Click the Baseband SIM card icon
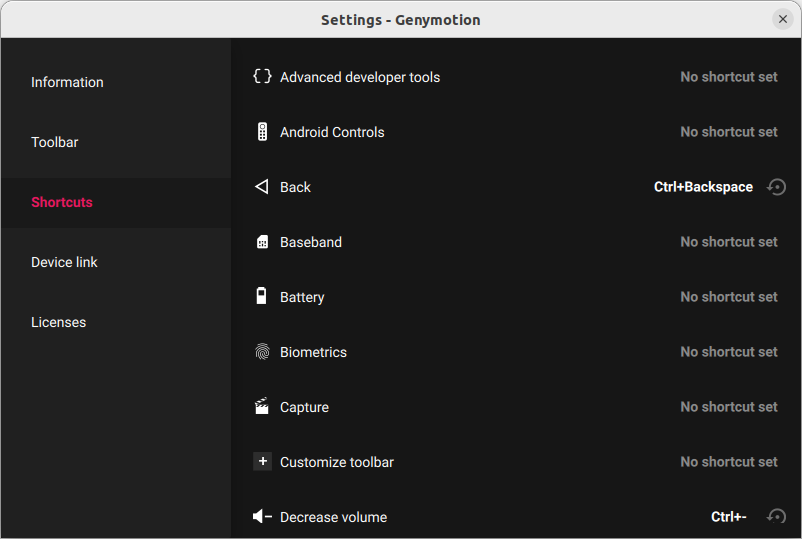The height and width of the screenshot is (539, 802). click(262, 242)
